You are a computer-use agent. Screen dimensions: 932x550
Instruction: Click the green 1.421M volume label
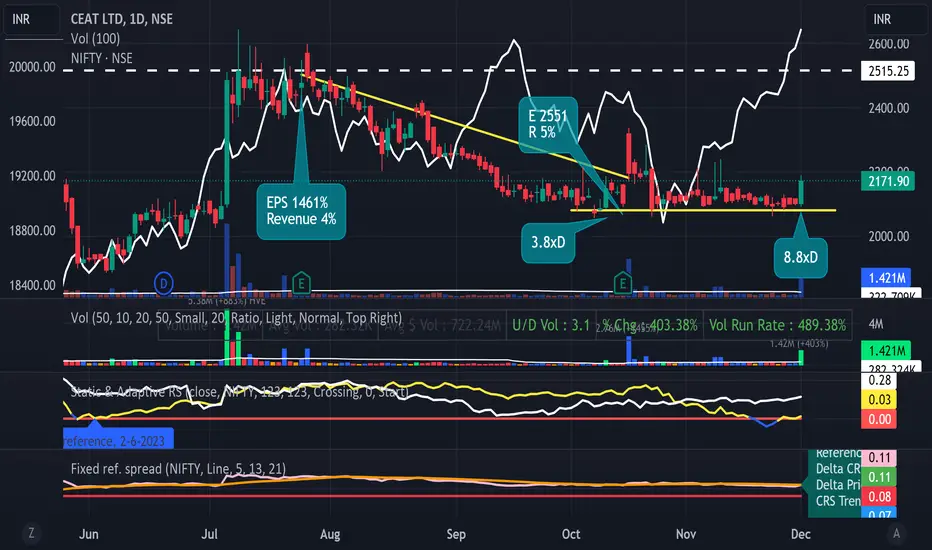(887, 350)
